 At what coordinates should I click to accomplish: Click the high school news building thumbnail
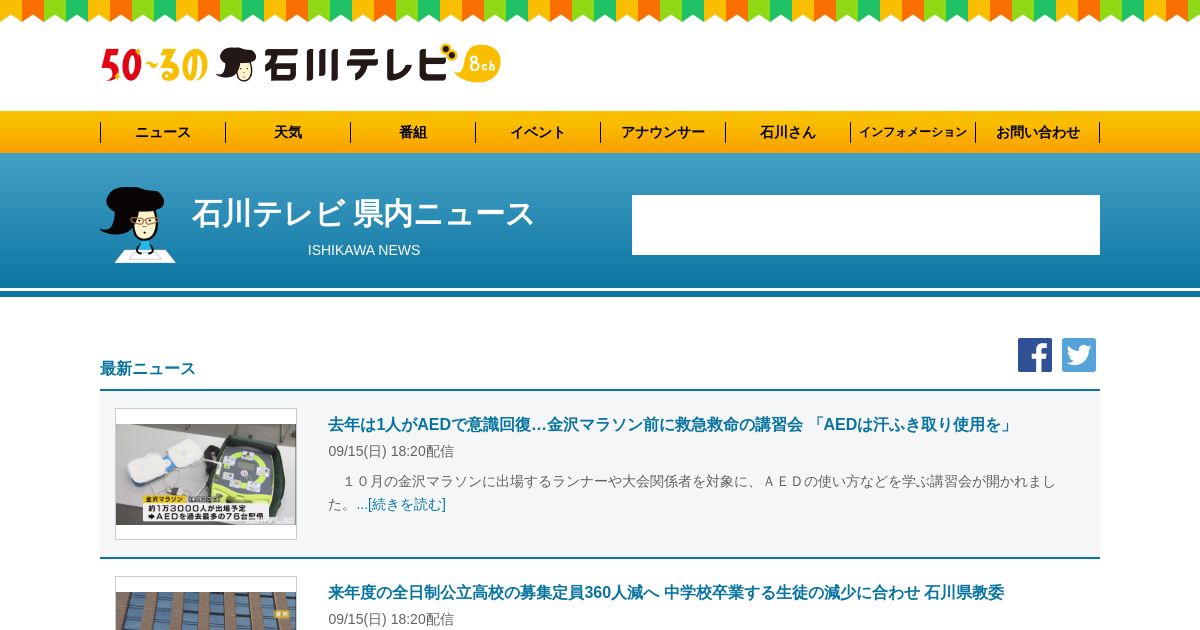point(206,603)
